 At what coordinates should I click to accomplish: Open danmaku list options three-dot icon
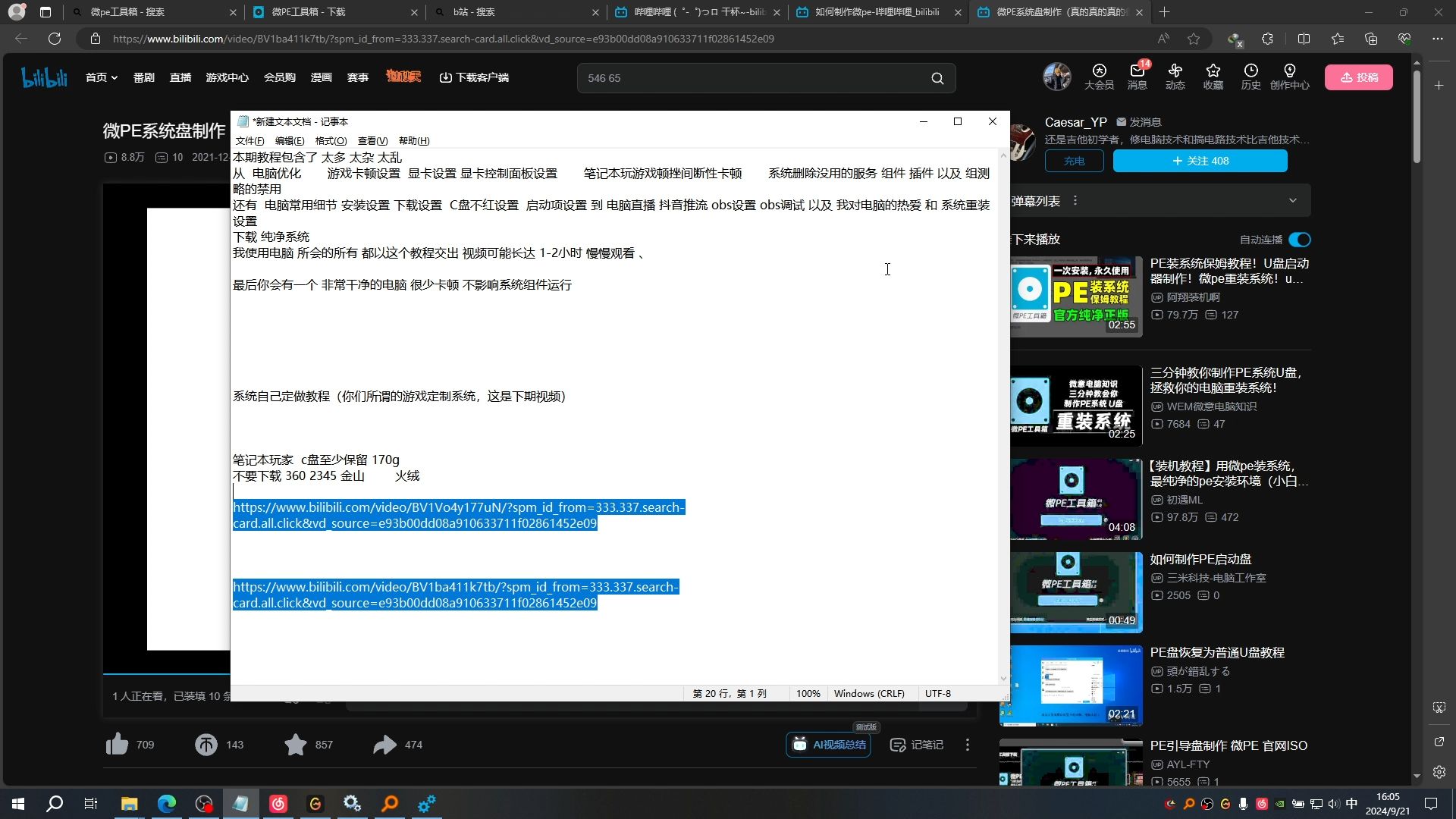pos(1075,201)
